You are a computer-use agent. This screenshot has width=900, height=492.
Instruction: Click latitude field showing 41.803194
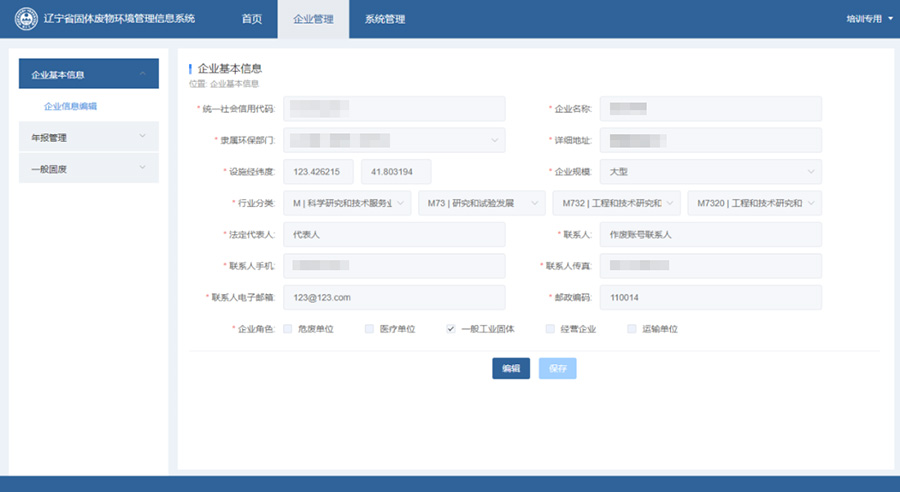tap(396, 172)
